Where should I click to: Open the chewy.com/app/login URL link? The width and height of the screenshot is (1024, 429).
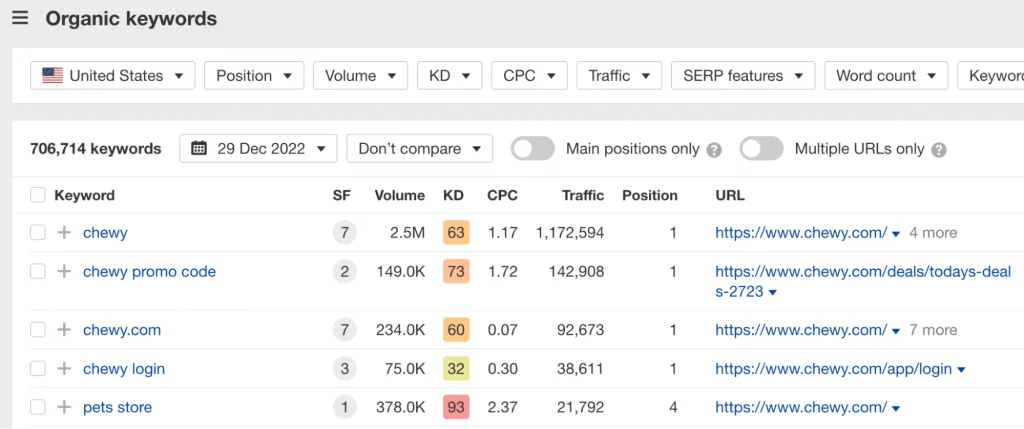833,369
